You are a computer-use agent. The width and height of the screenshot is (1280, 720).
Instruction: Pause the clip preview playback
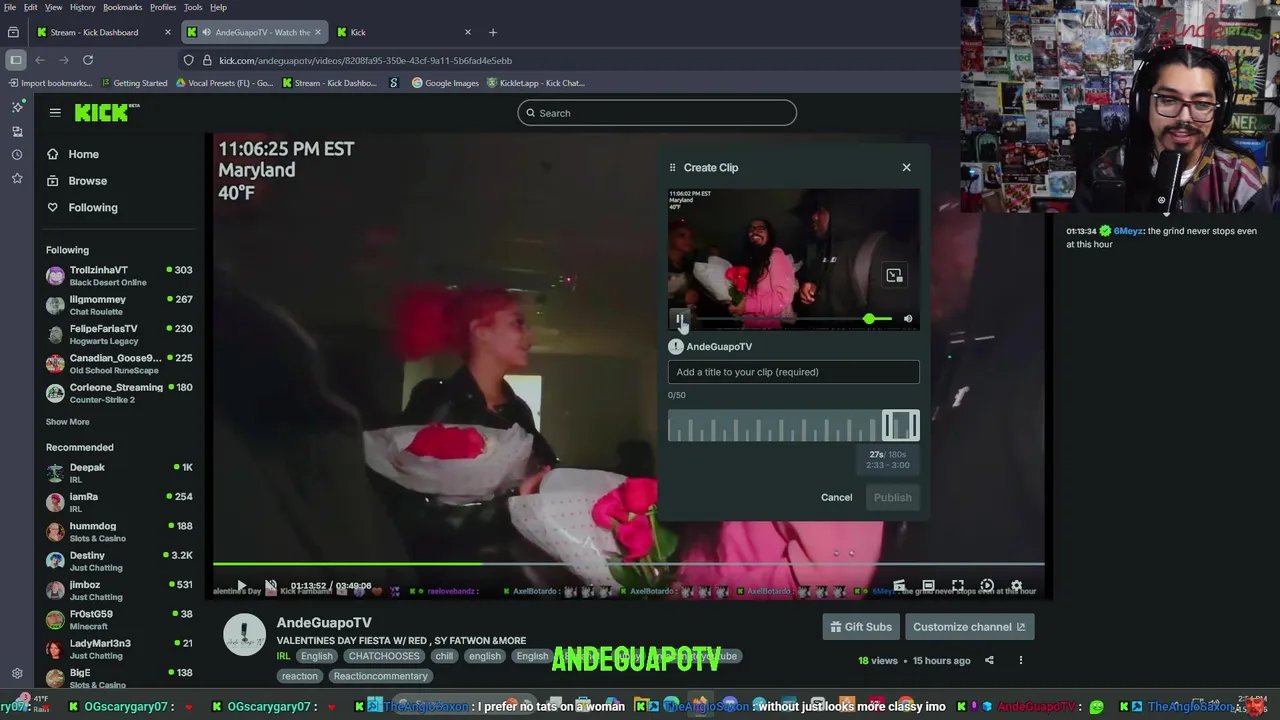[679, 319]
